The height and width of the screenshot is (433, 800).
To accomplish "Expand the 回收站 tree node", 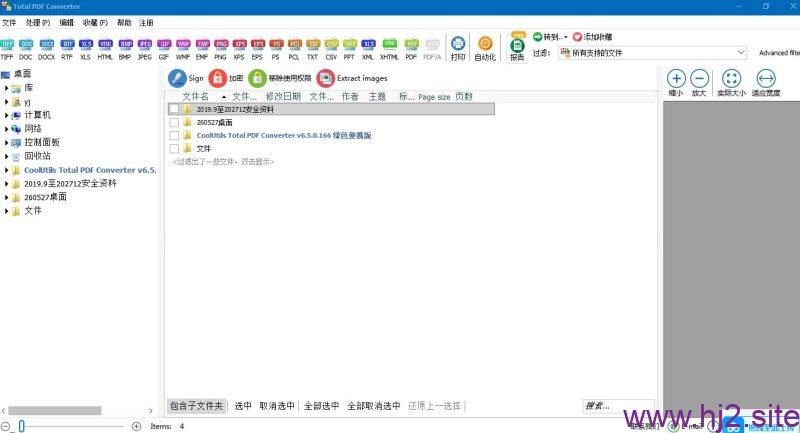I will tap(6, 156).
